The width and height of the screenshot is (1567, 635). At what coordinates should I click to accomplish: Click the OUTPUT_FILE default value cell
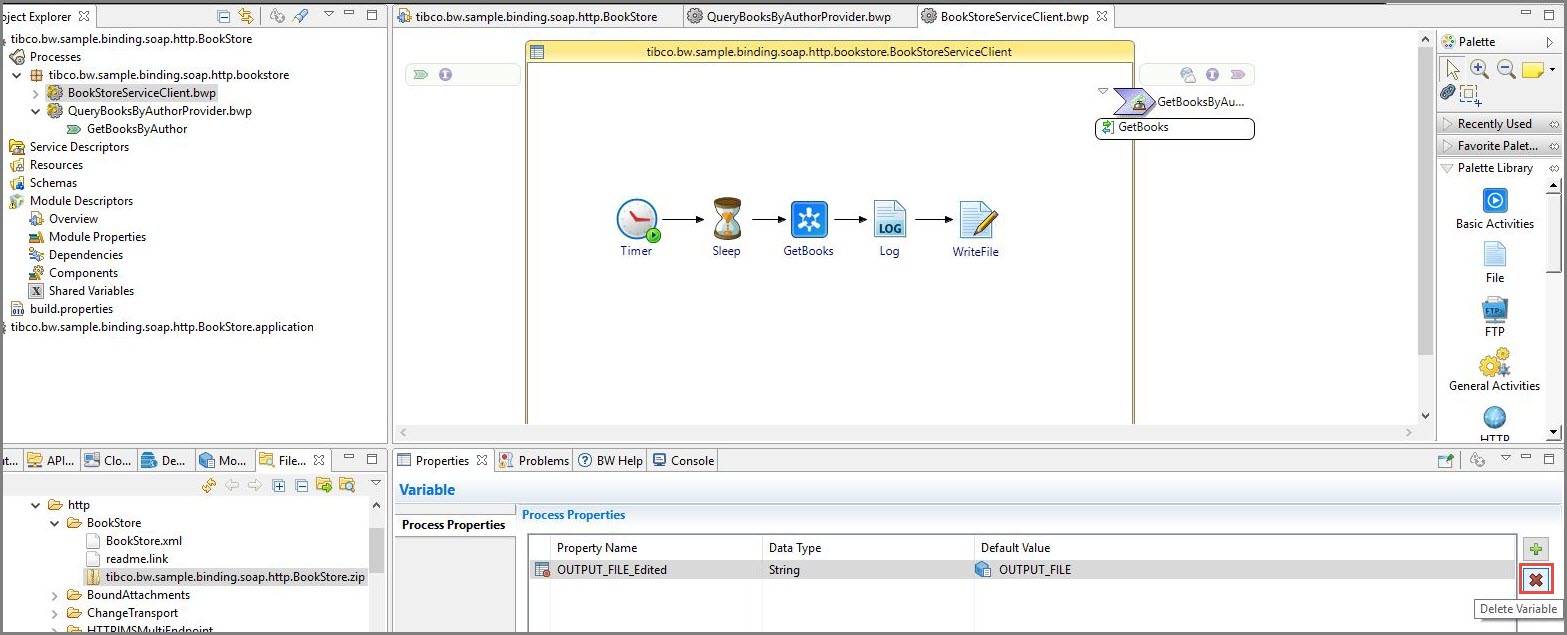1245,570
